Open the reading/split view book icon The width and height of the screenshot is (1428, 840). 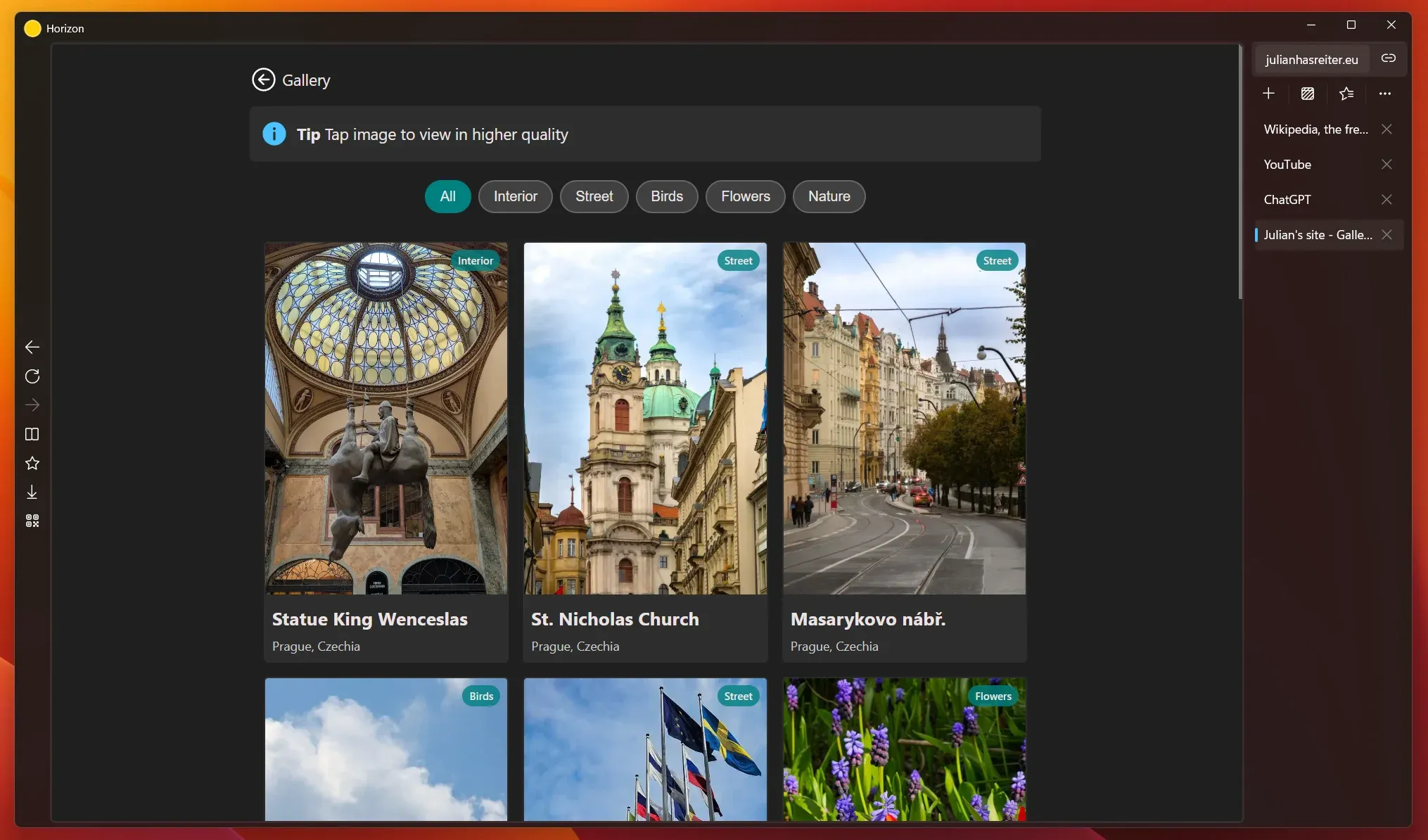point(32,435)
